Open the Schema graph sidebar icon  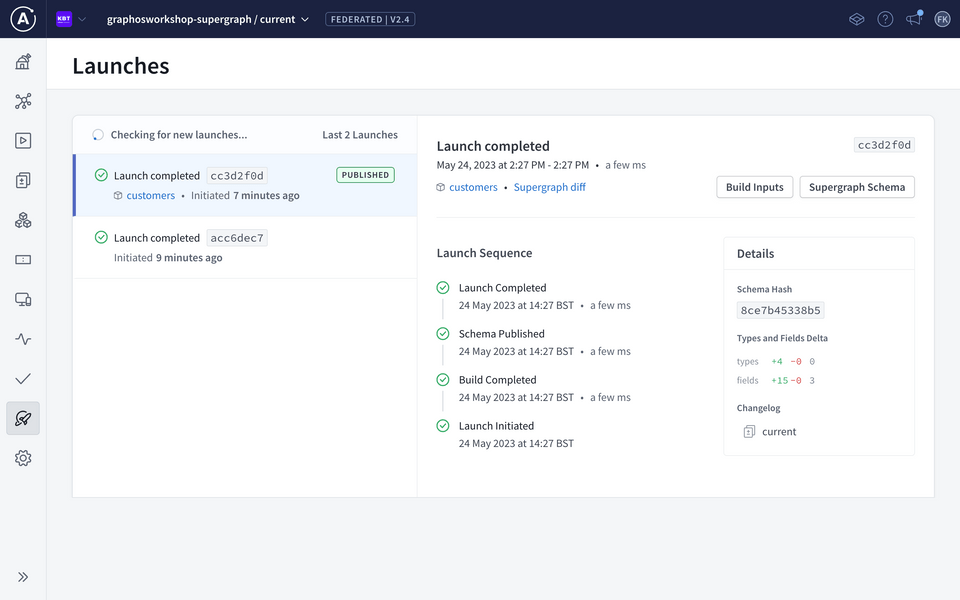pyautogui.click(x=23, y=101)
